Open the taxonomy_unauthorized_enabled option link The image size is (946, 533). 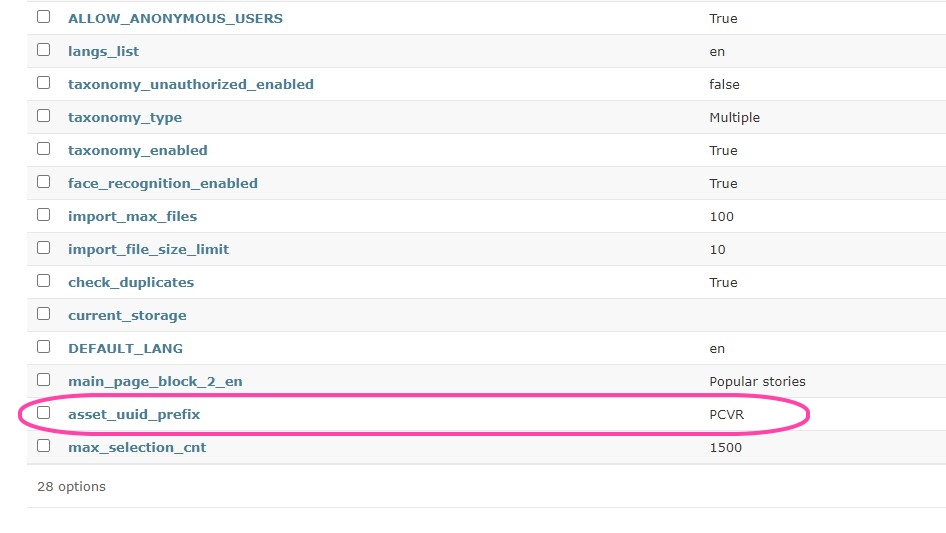click(191, 85)
